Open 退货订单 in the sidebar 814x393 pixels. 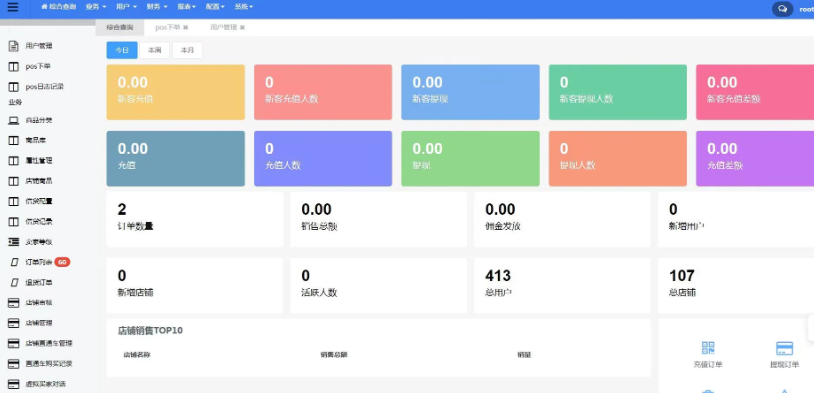click(x=39, y=282)
